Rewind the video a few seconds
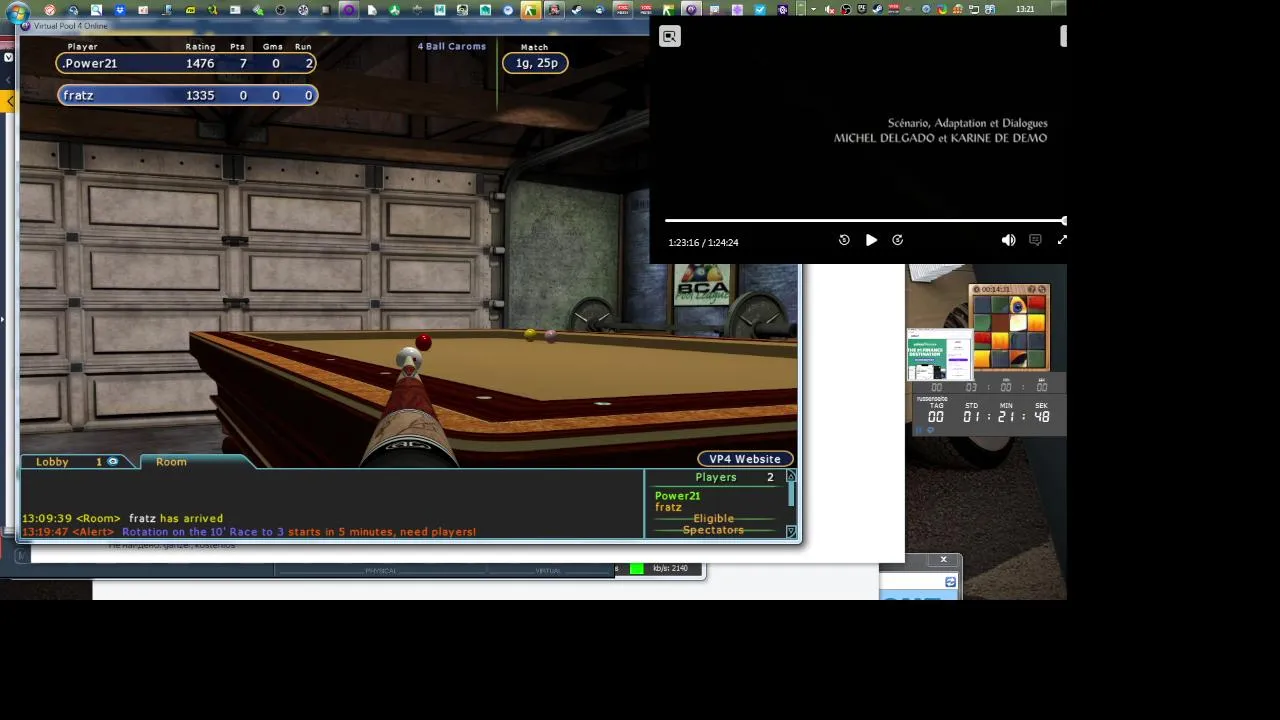Screen dimensions: 1280x720 [x=844, y=240]
